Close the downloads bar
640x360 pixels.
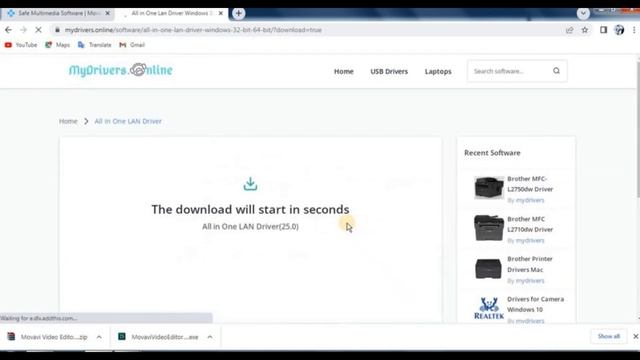(636, 336)
